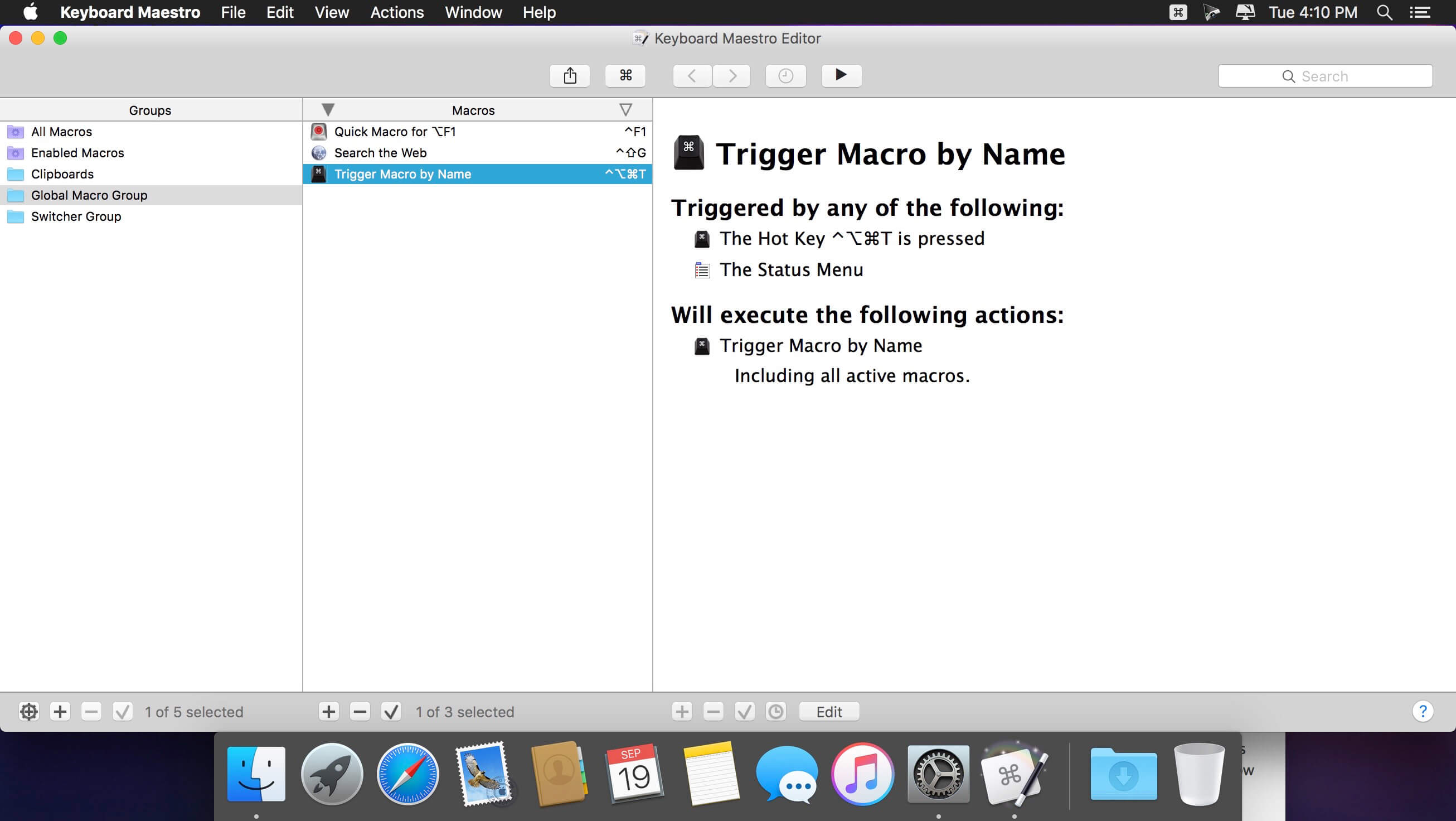Click the recent history clock toolbar icon
Viewport: 1456px width, 821px height.
pyautogui.click(x=785, y=76)
